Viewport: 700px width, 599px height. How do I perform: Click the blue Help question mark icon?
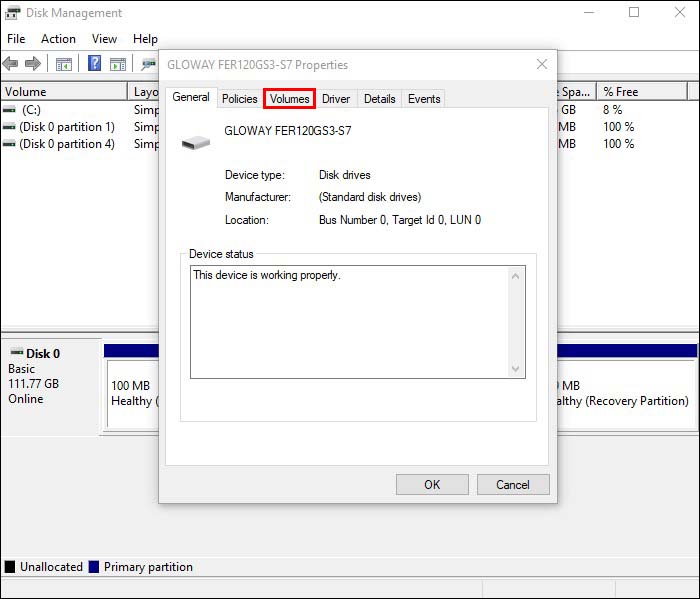(x=94, y=63)
